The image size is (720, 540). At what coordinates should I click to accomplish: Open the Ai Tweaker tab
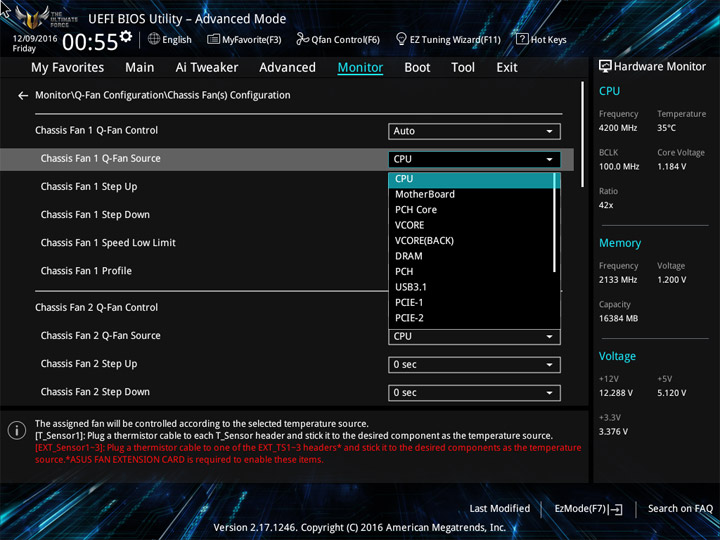click(207, 68)
